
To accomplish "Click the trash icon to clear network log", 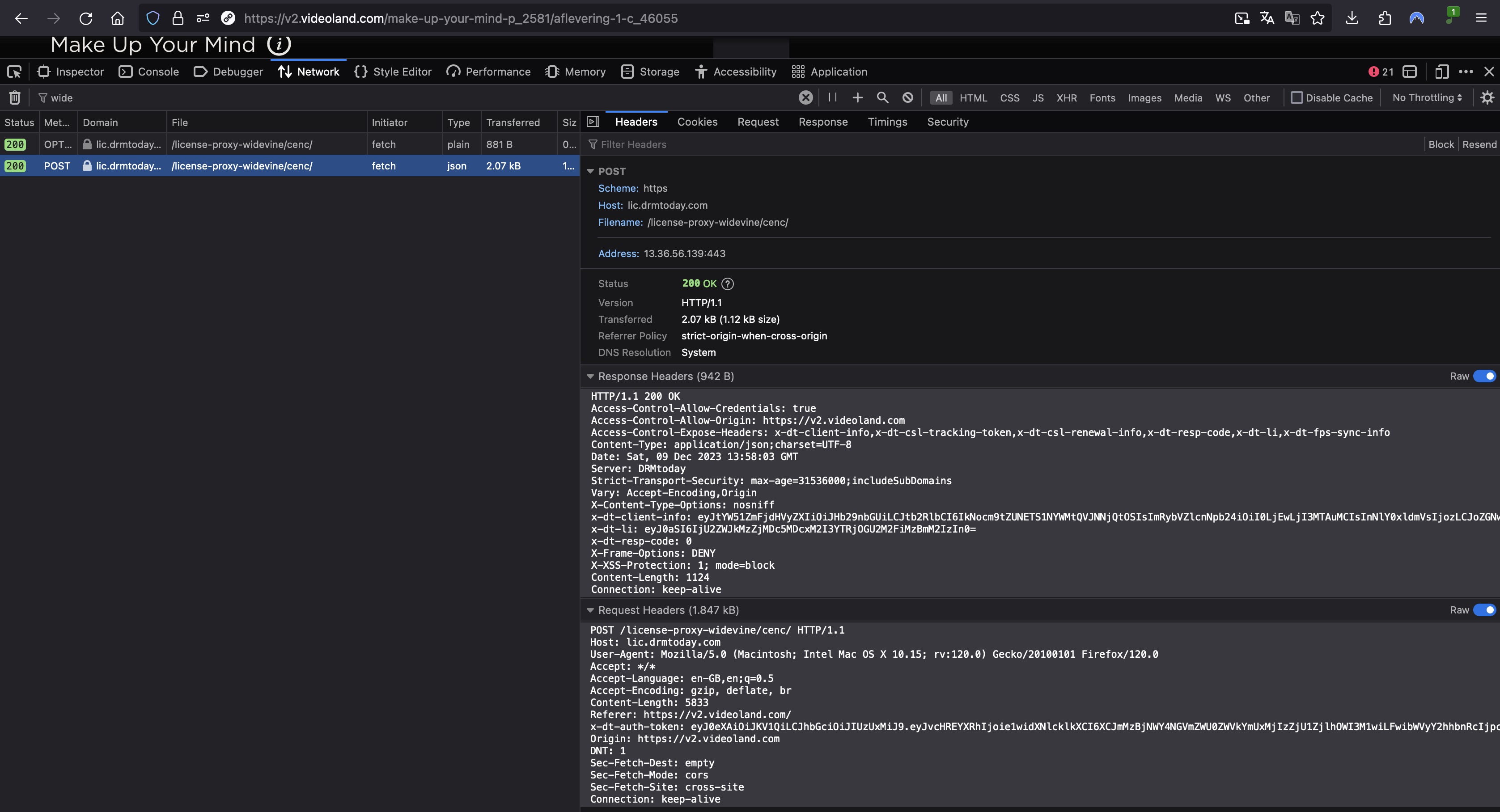I will click(x=15, y=98).
